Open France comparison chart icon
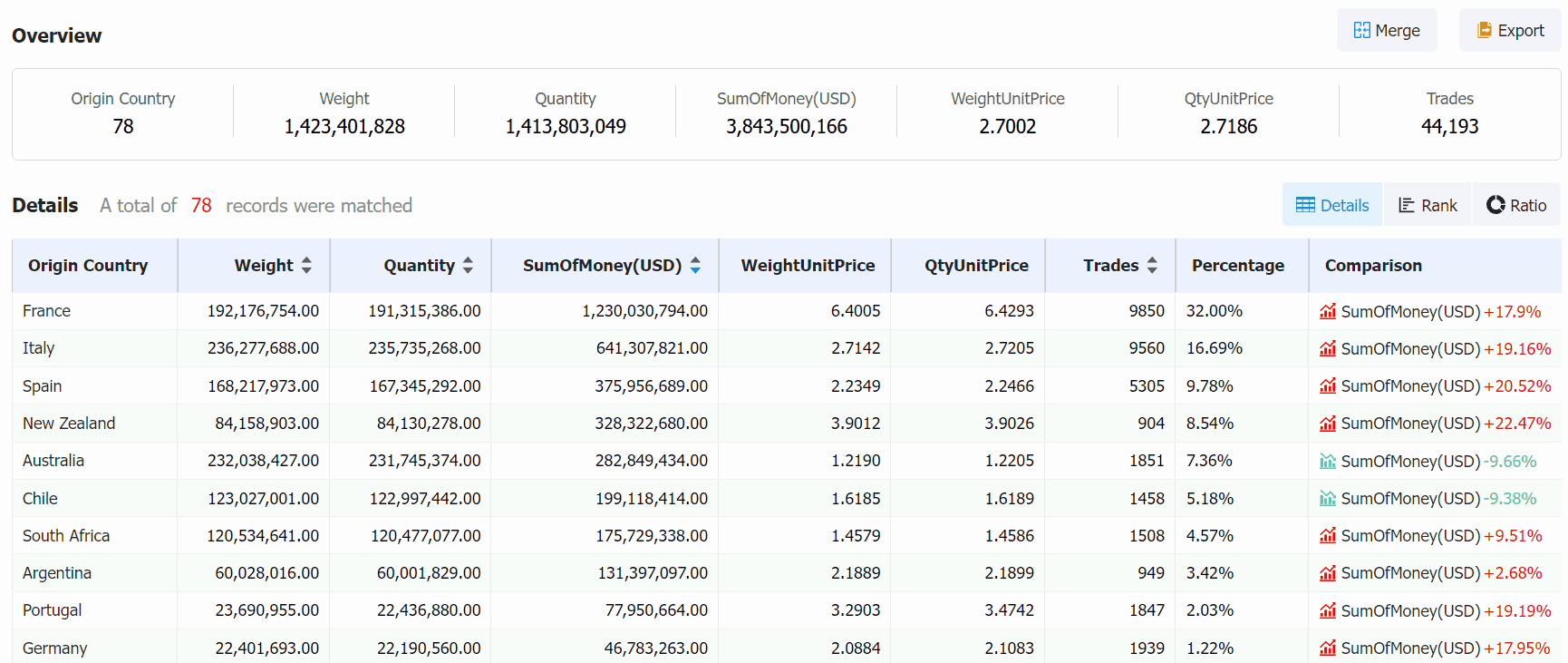Screen dimensions: 1568x663 point(1328,311)
